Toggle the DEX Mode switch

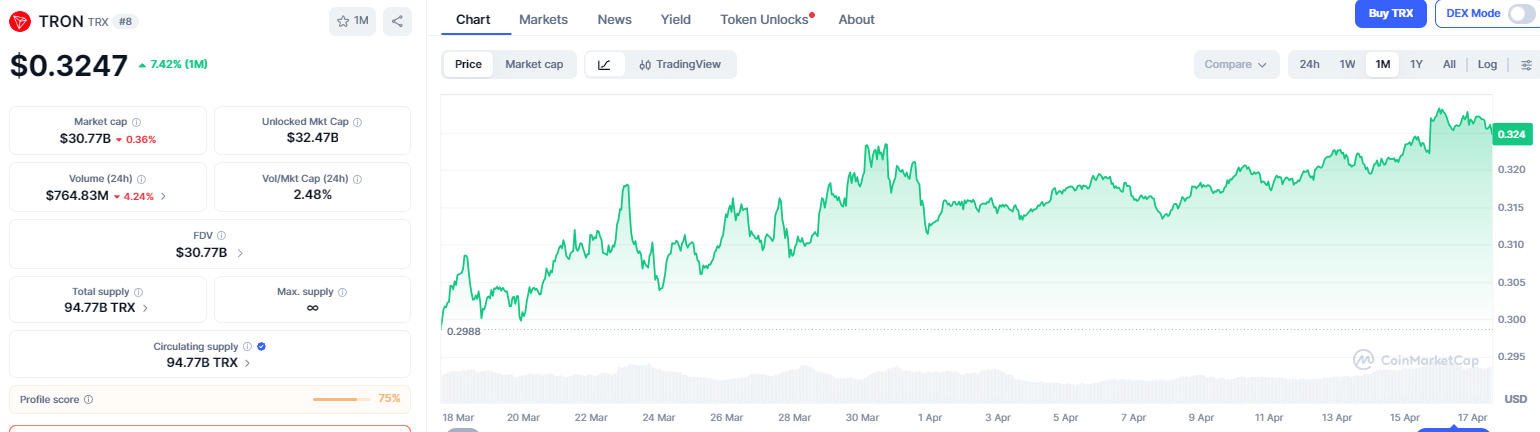click(1520, 13)
